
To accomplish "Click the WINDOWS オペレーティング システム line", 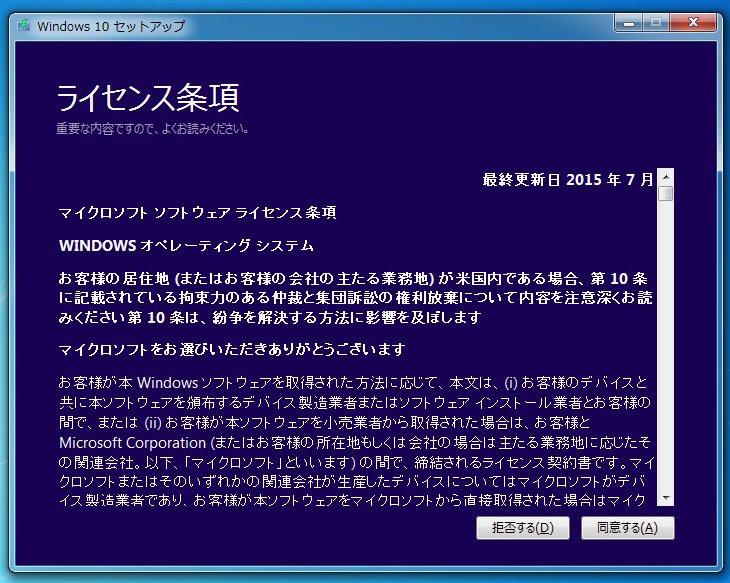I will [186, 245].
